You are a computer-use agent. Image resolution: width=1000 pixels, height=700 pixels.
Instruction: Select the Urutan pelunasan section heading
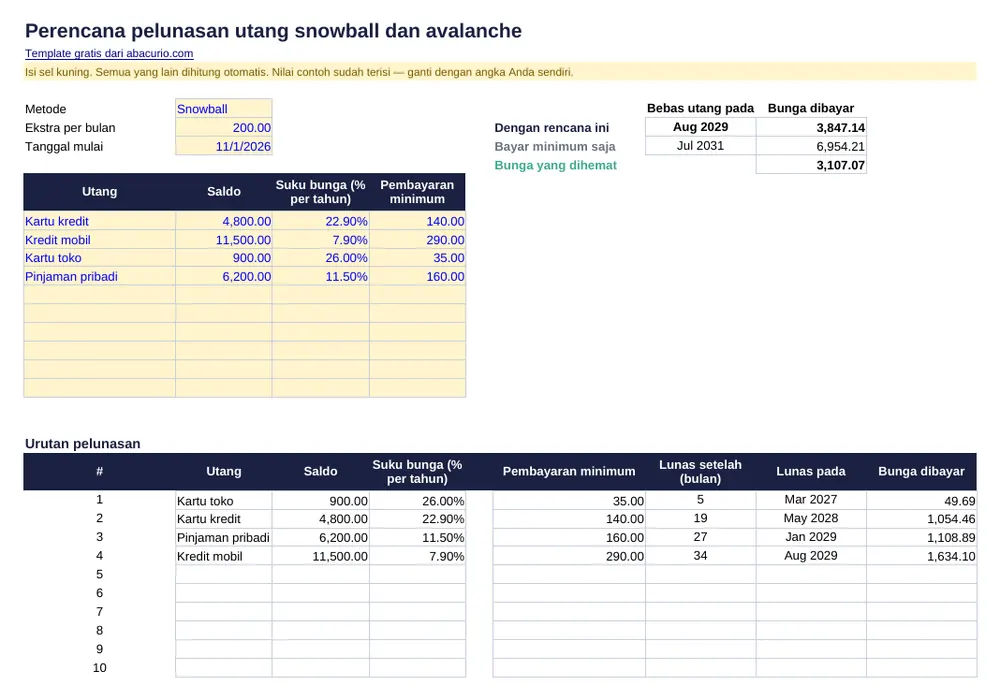click(82, 444)
